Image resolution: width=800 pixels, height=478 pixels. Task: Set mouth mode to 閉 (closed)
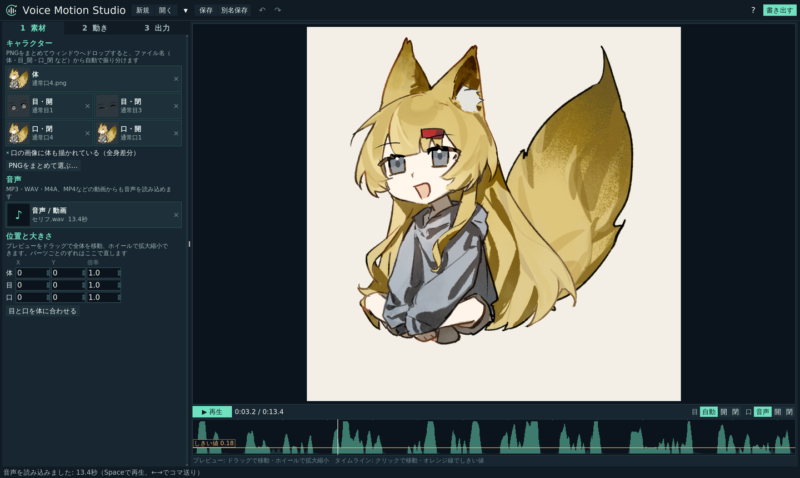tap(789, 412)
